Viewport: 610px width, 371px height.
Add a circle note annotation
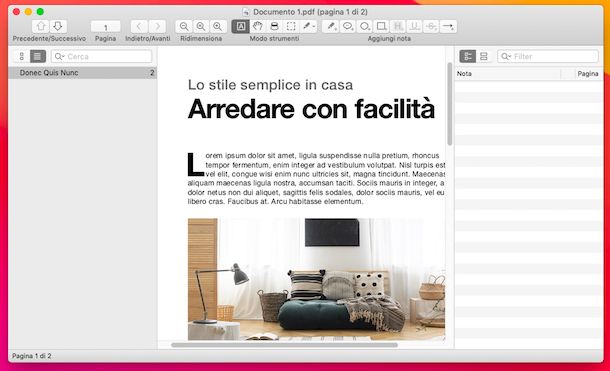365,26
